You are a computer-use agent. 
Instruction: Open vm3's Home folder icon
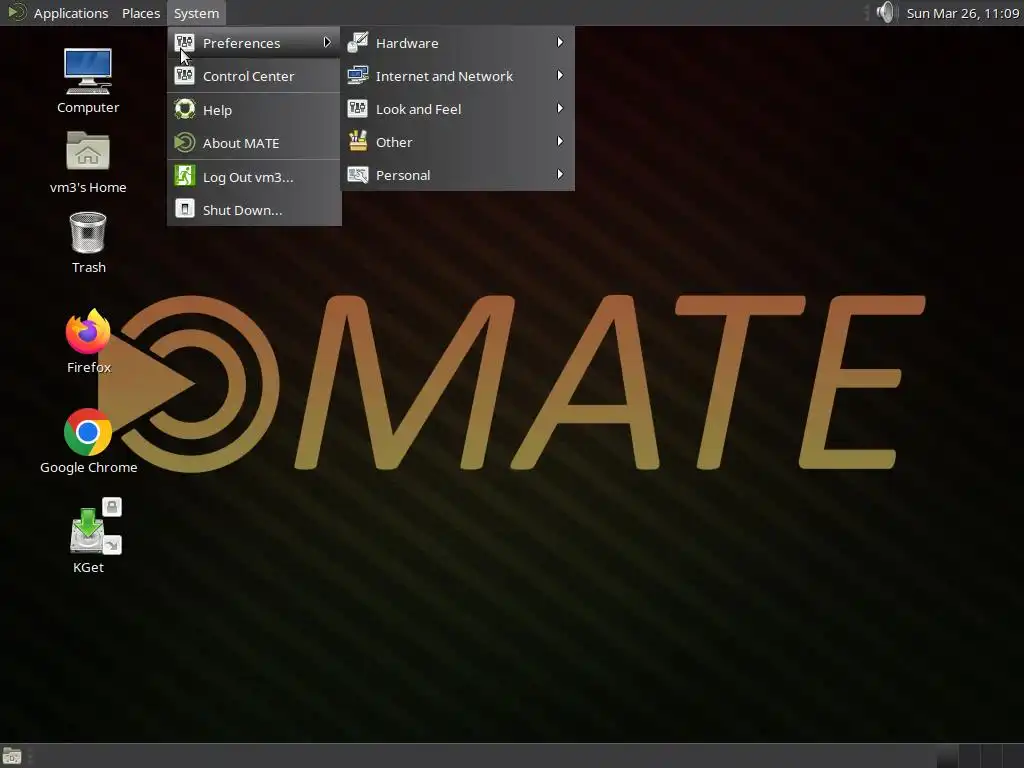[88, 151]
